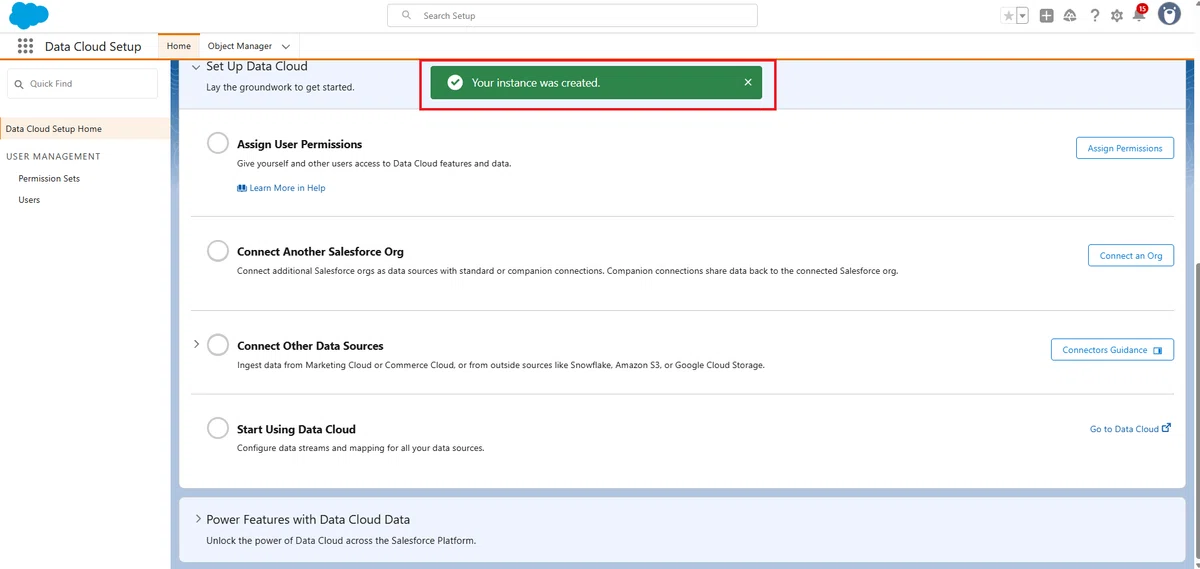This screenshot has width=1200, height=569.
Task: Focus the Search Setup field
Action: (572, 16)
